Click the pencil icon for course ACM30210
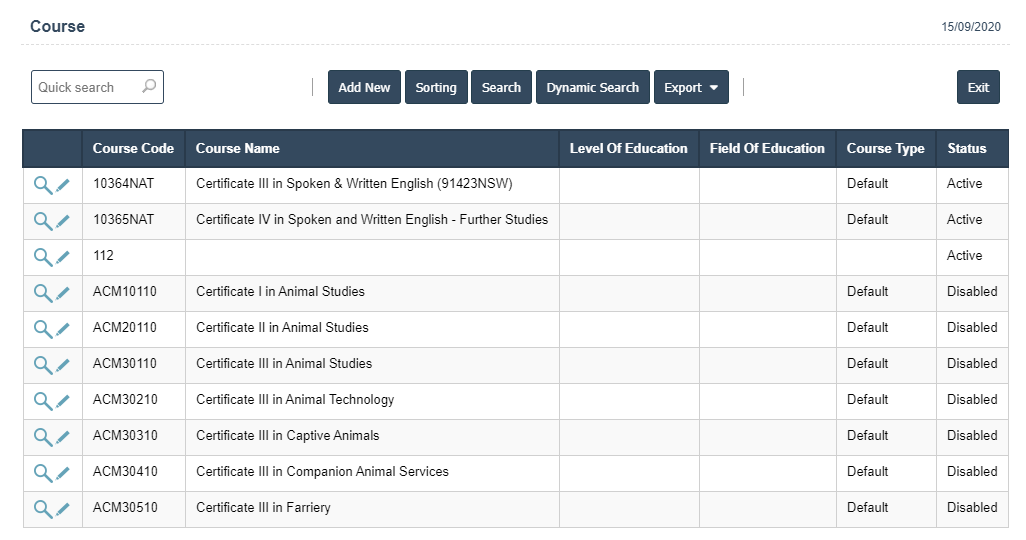Viewport: 1026px width, 540px height. [x=63, y=401]
